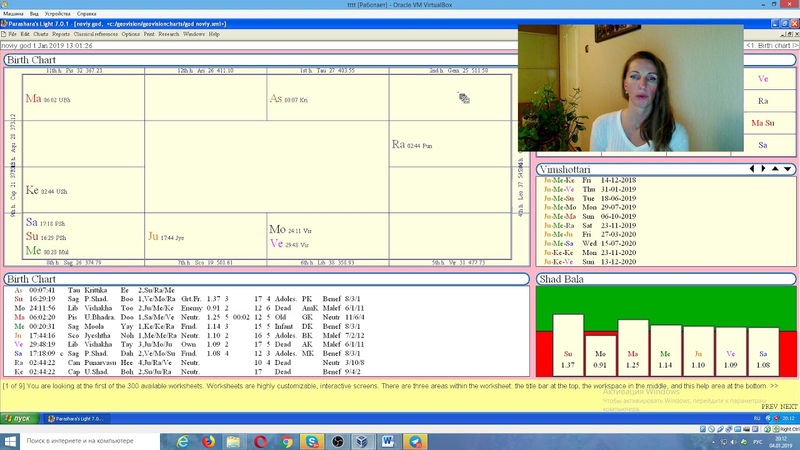Image resolution: width=800 pixels, height=450 pixels.
Task: Click Ju 17:44 Jye in Scorpio house
Action: point(166,236)
